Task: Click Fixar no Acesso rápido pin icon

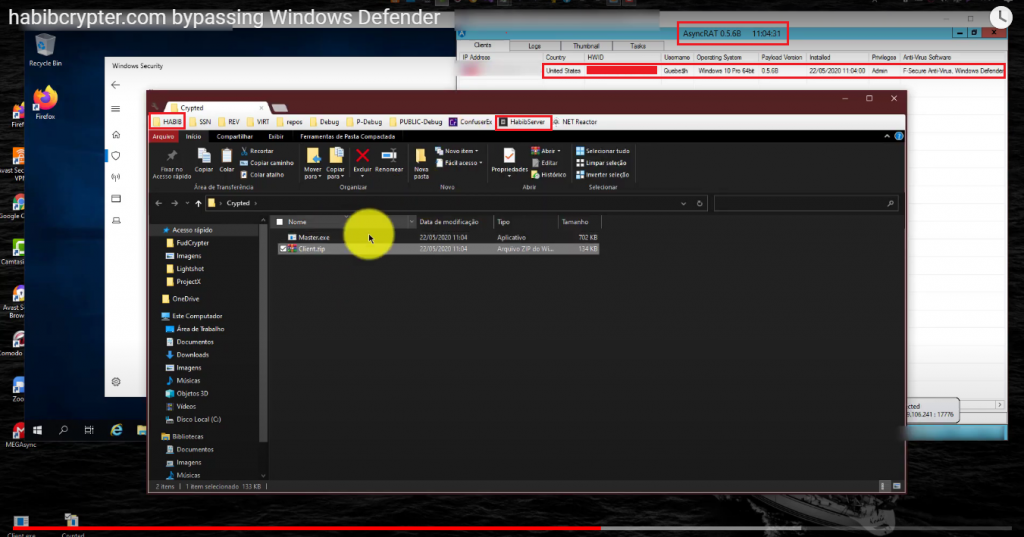Action: point(172,155)
